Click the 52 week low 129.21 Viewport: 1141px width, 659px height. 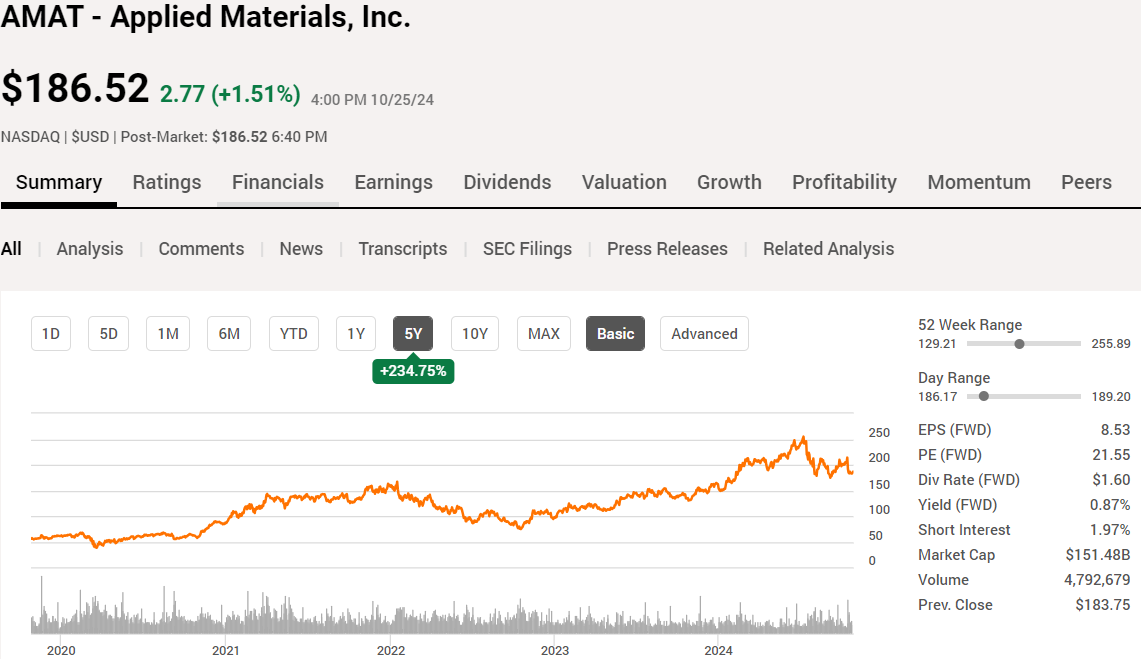tap(937, 344)
